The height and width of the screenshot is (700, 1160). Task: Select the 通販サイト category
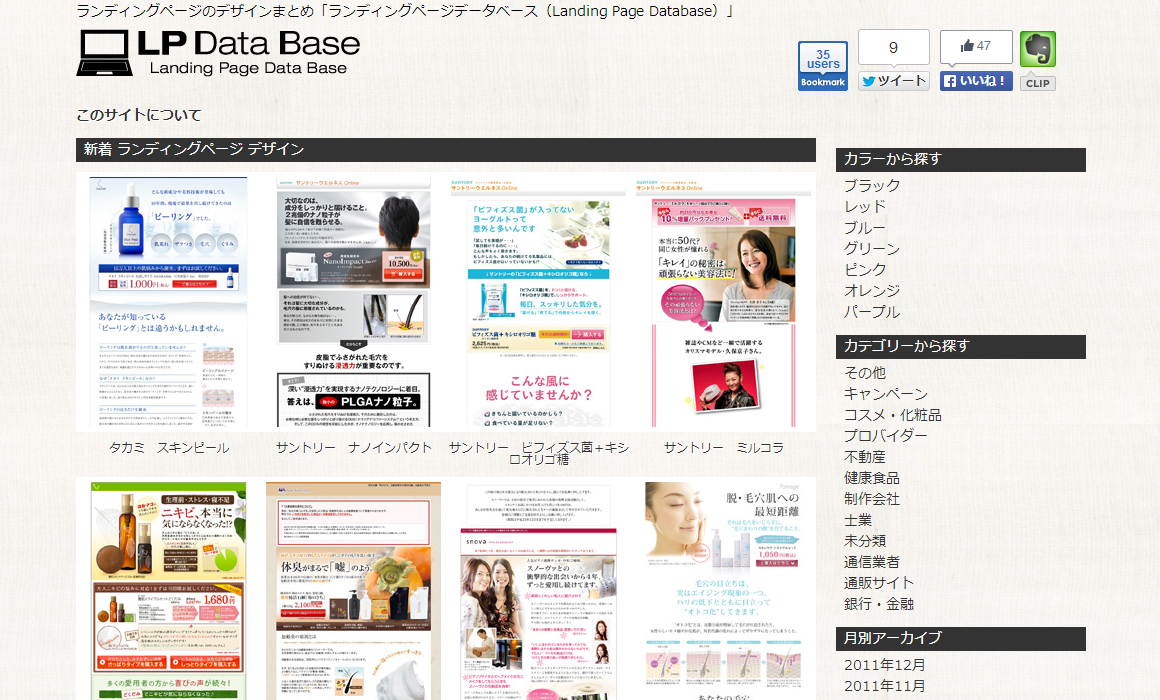click(x=879, y=583)
